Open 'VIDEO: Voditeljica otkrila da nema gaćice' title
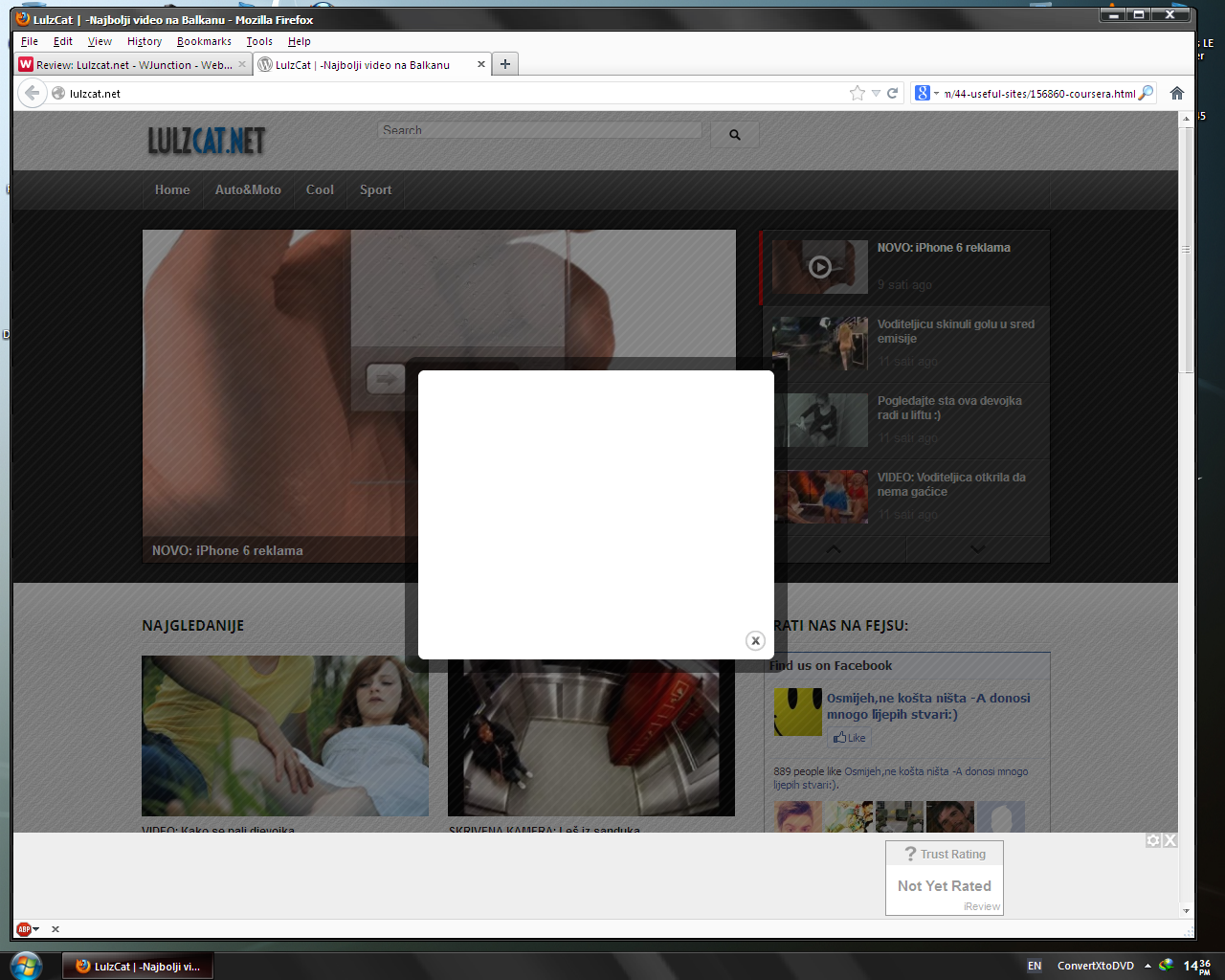 (951, 484)
